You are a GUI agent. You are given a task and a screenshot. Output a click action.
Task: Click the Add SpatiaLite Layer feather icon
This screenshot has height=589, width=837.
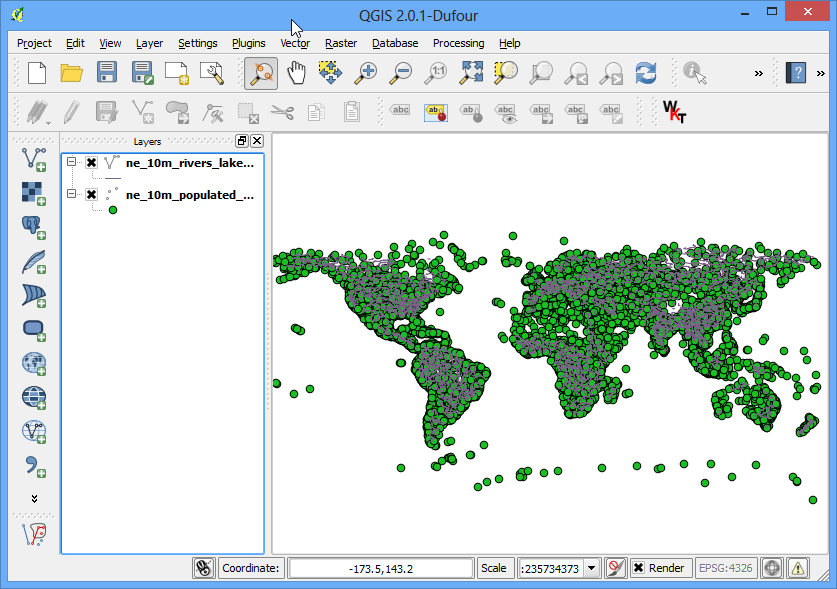click(x=34, y=262)
